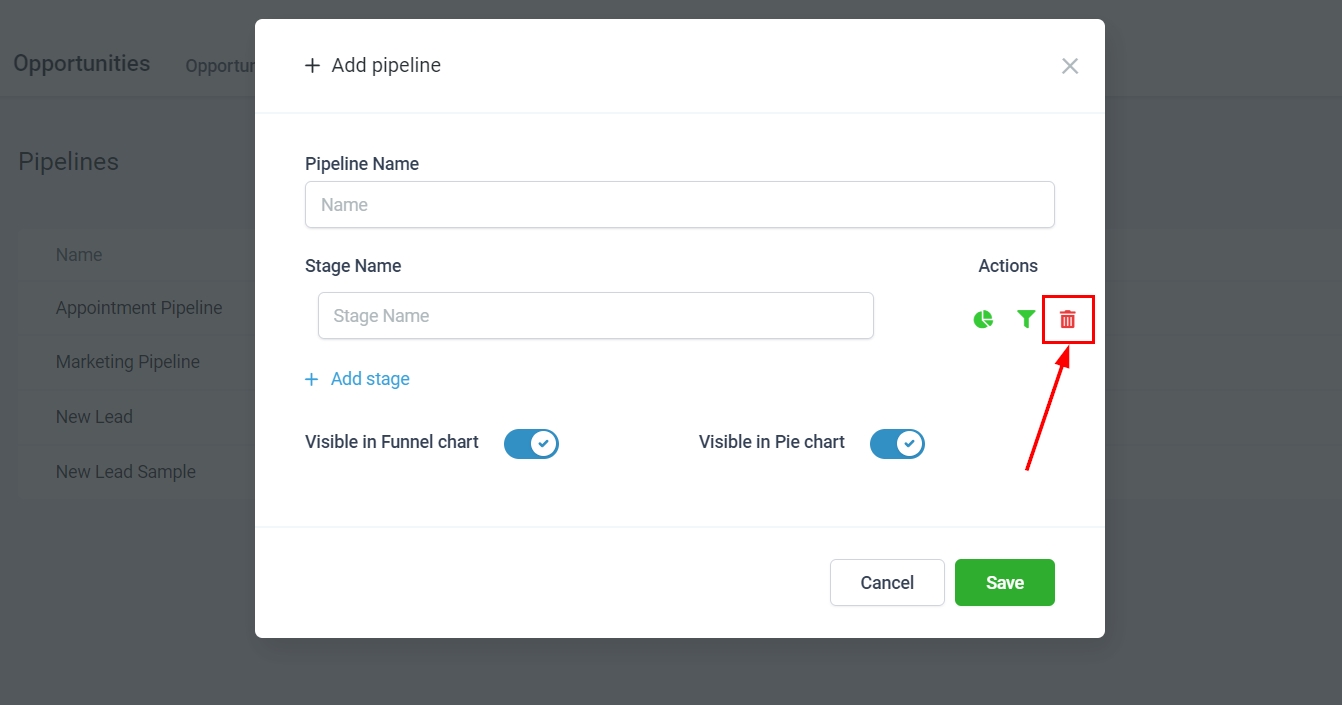Image resolution: width=1342 pixels, height=705 pixels.
Task: Close the Add pipeline dialog with the X
Action: (1069, 66)
